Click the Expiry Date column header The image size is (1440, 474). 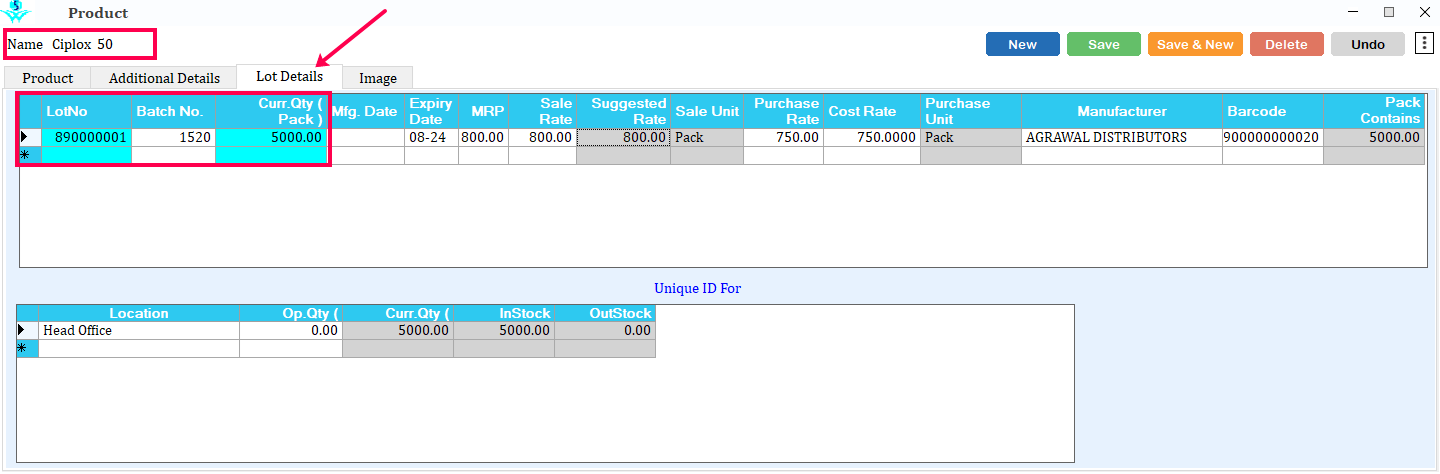(x=431, y=111)
